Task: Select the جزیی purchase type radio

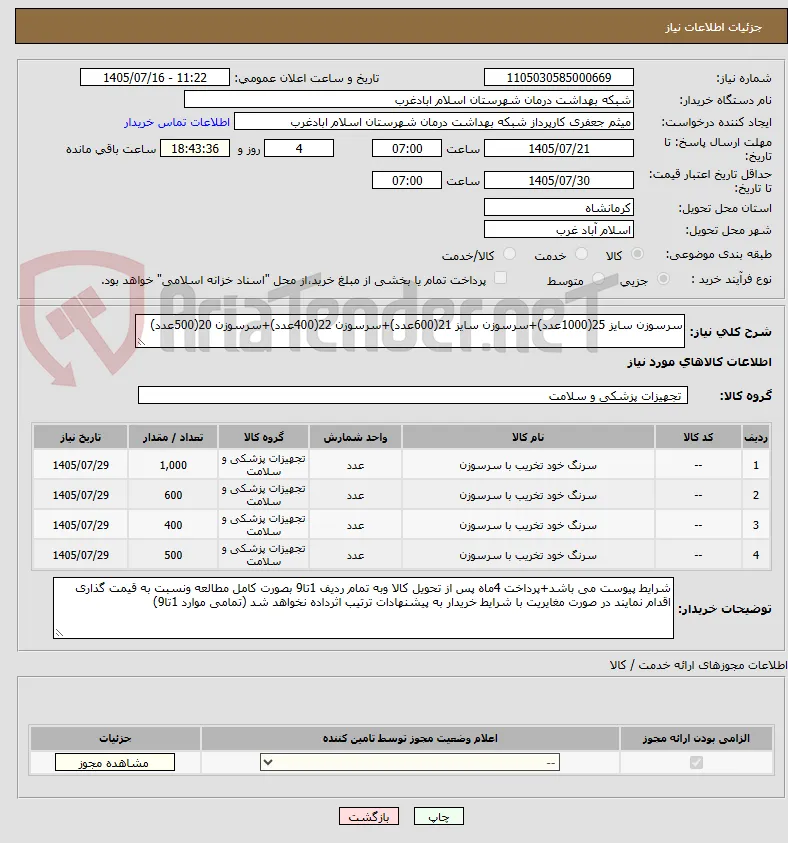Action: 663,278
